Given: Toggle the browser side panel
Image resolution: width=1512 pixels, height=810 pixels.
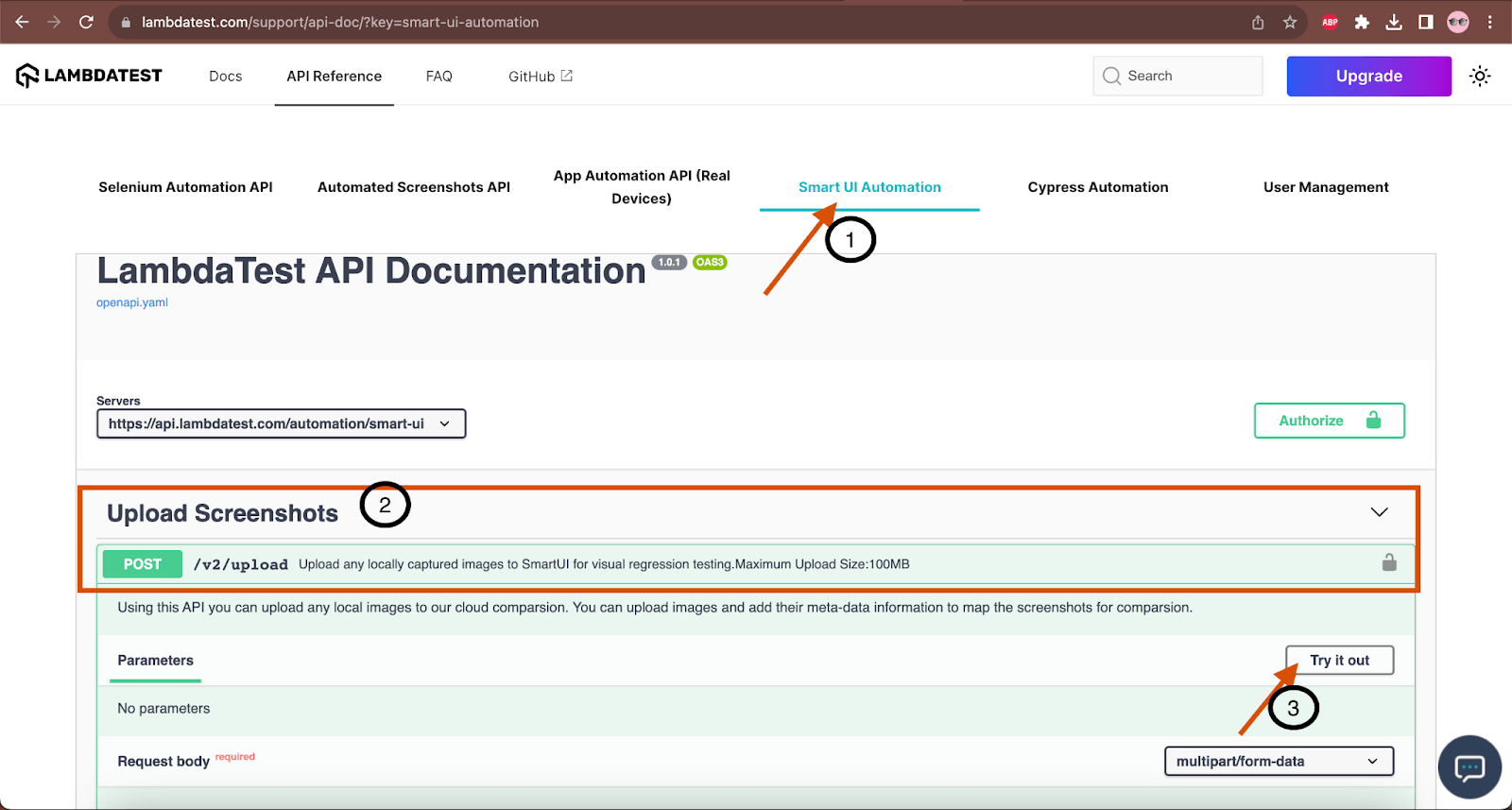Looking at the screenshot, I should coord(1426,22).
